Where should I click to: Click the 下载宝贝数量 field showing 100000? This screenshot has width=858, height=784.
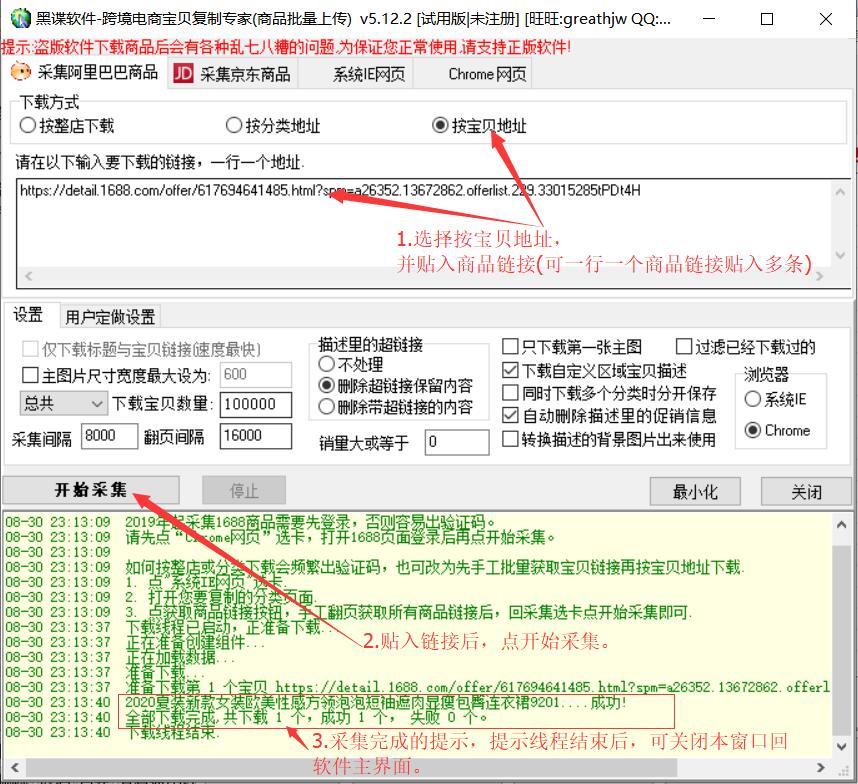256,405
